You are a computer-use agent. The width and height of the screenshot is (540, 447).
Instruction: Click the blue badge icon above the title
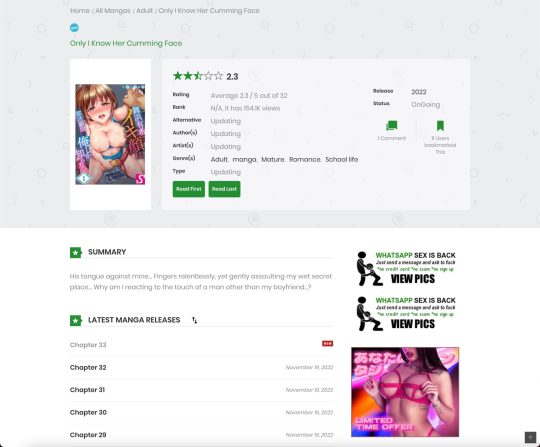click(x=74, y=28)
